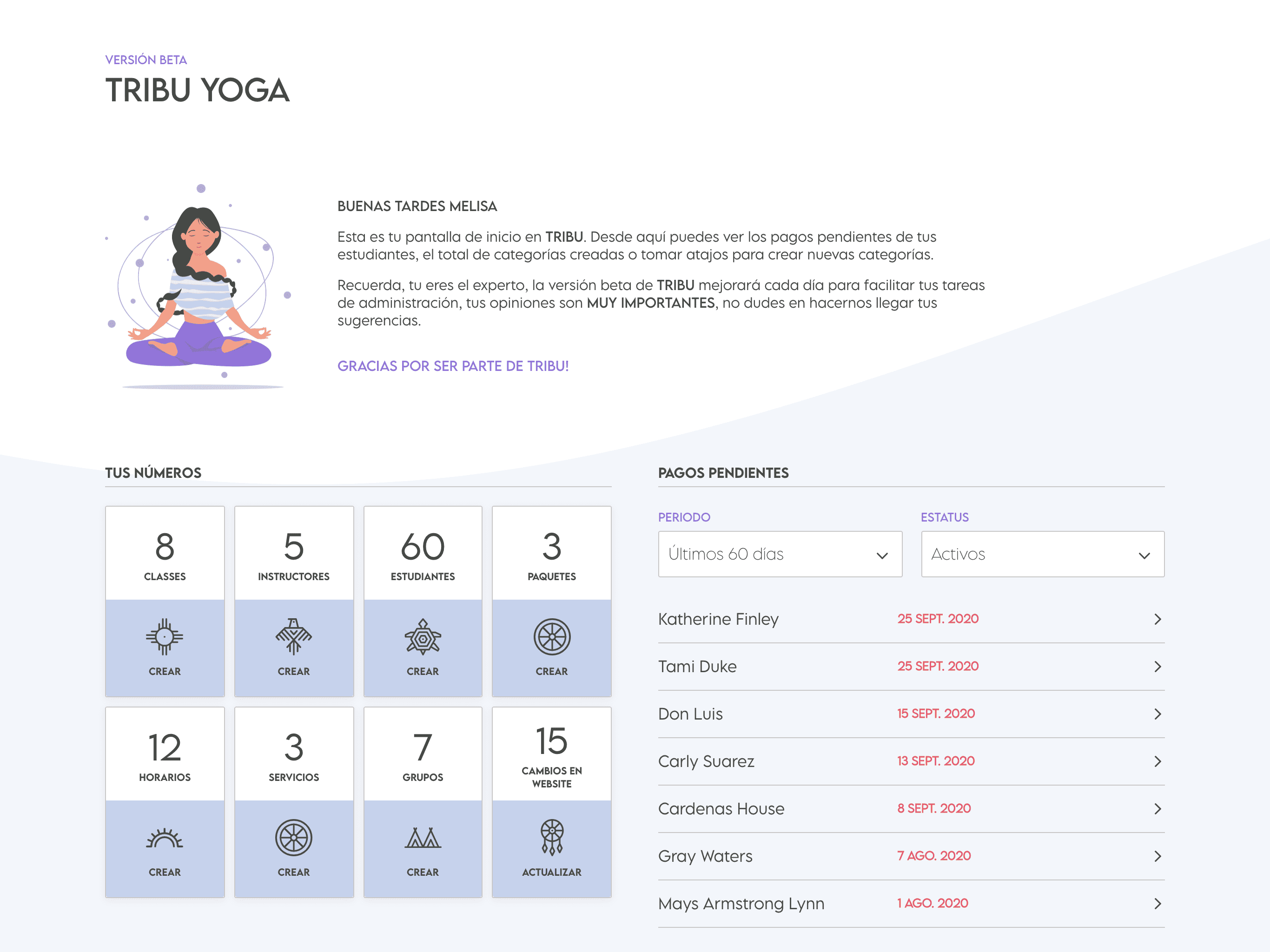Select the wheel icon under Servicios

(x=294, y=838)
